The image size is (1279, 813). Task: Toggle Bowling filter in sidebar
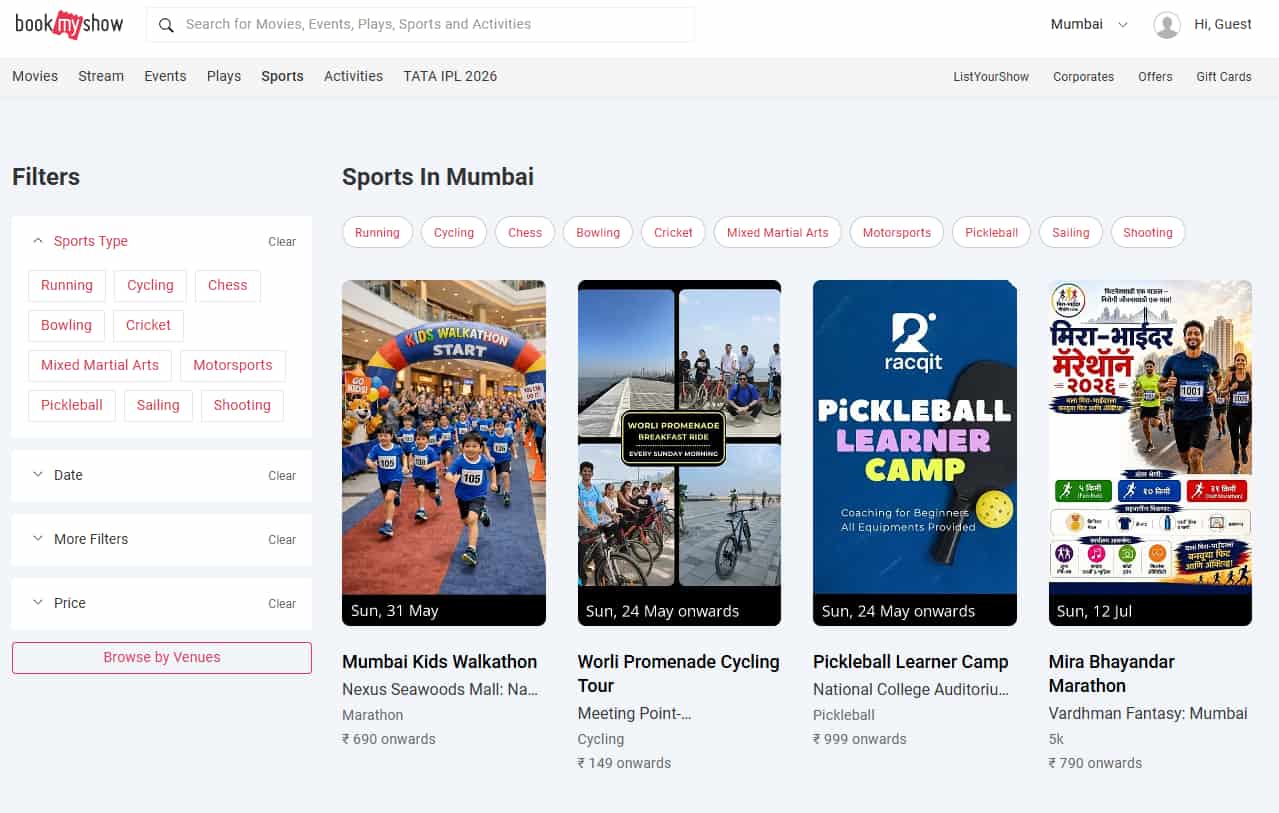(66, 325)
